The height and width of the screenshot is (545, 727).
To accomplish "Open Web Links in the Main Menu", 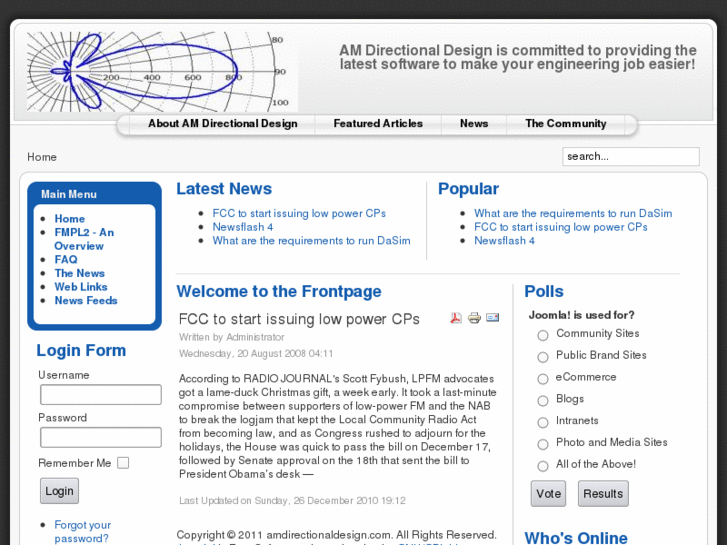I will tap(81, 287).
